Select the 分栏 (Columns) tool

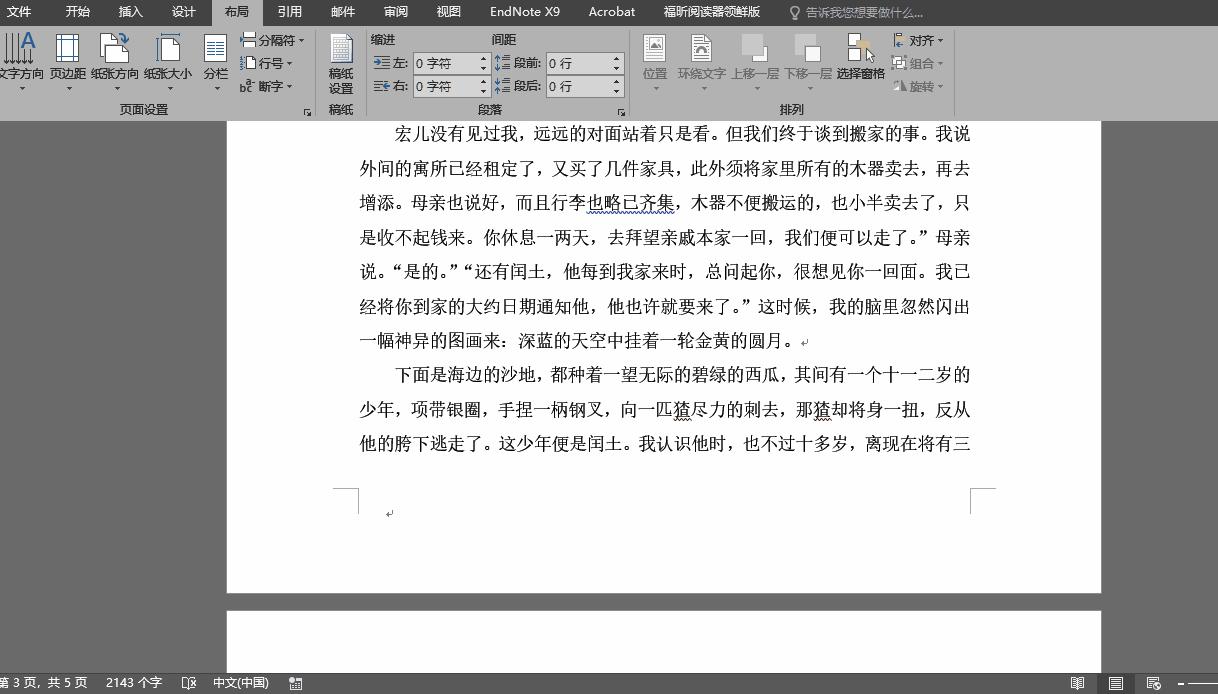[x=214, y=60]
